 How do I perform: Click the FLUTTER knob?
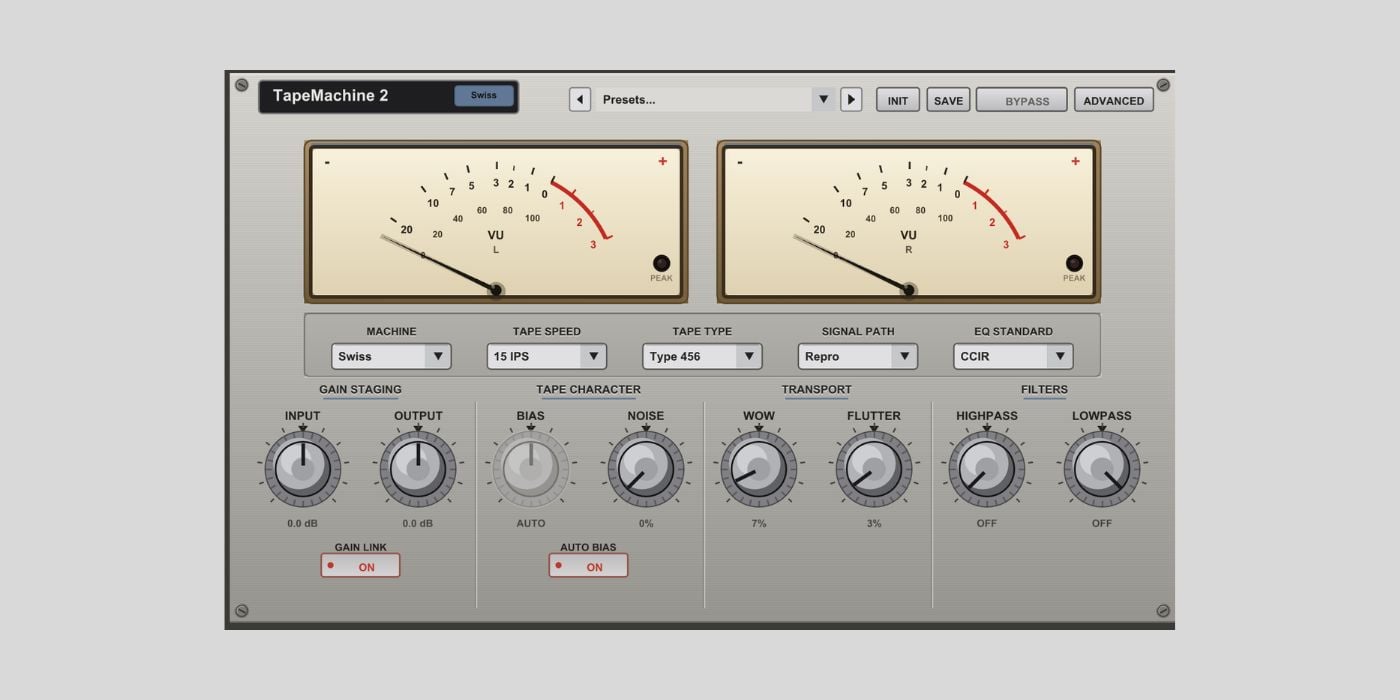coord(874,468)
